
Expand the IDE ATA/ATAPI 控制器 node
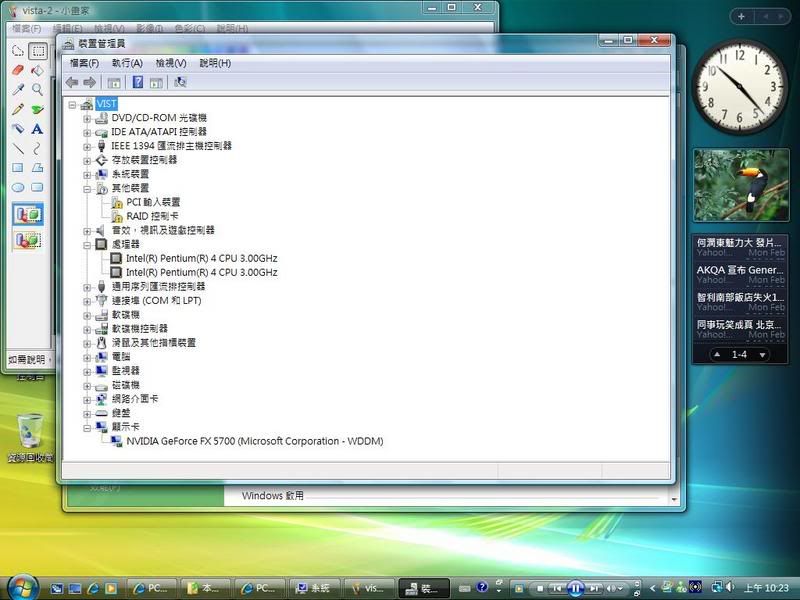click(x=87, y=133)
